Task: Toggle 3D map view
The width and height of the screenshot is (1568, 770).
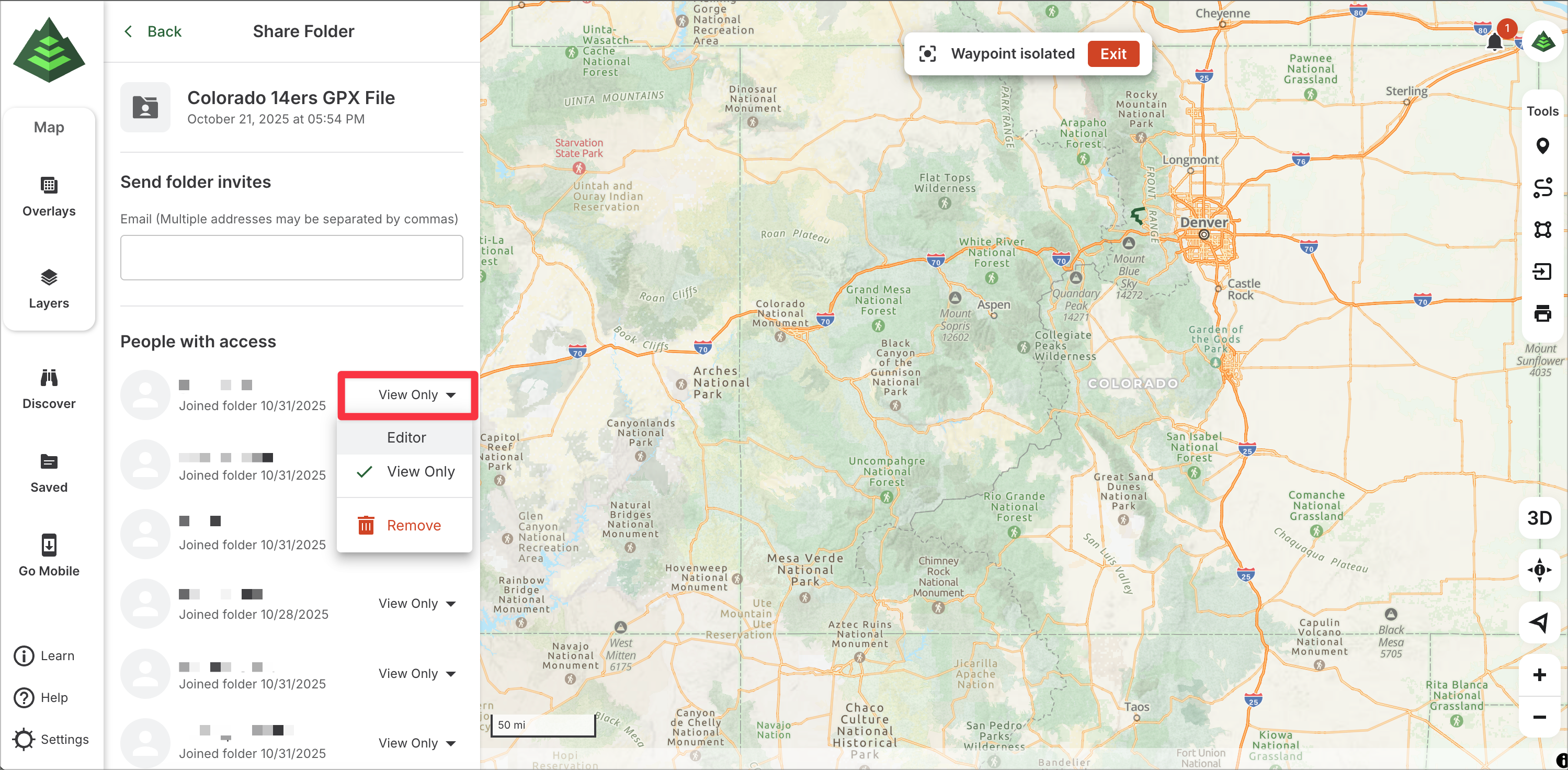Action: point(1539,518)
